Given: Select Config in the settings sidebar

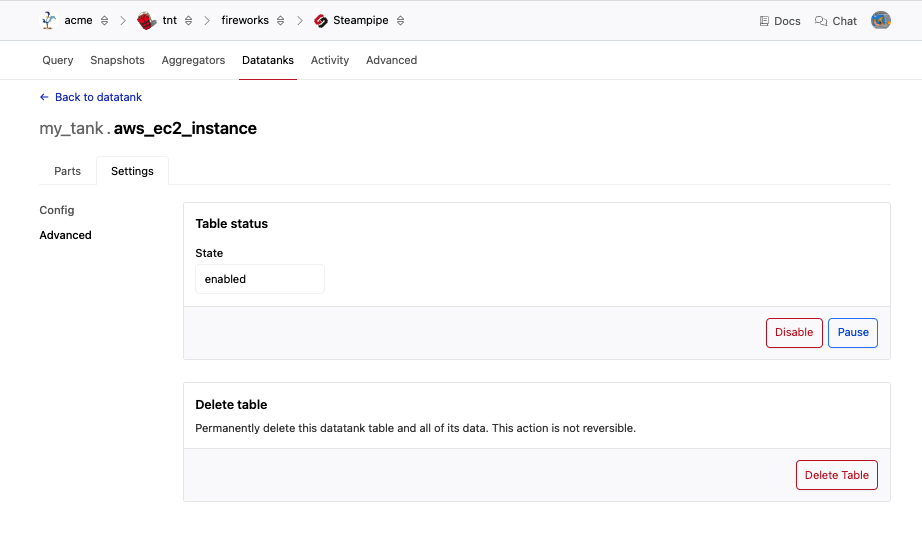Looking at the screenshot, I should 57,210.
